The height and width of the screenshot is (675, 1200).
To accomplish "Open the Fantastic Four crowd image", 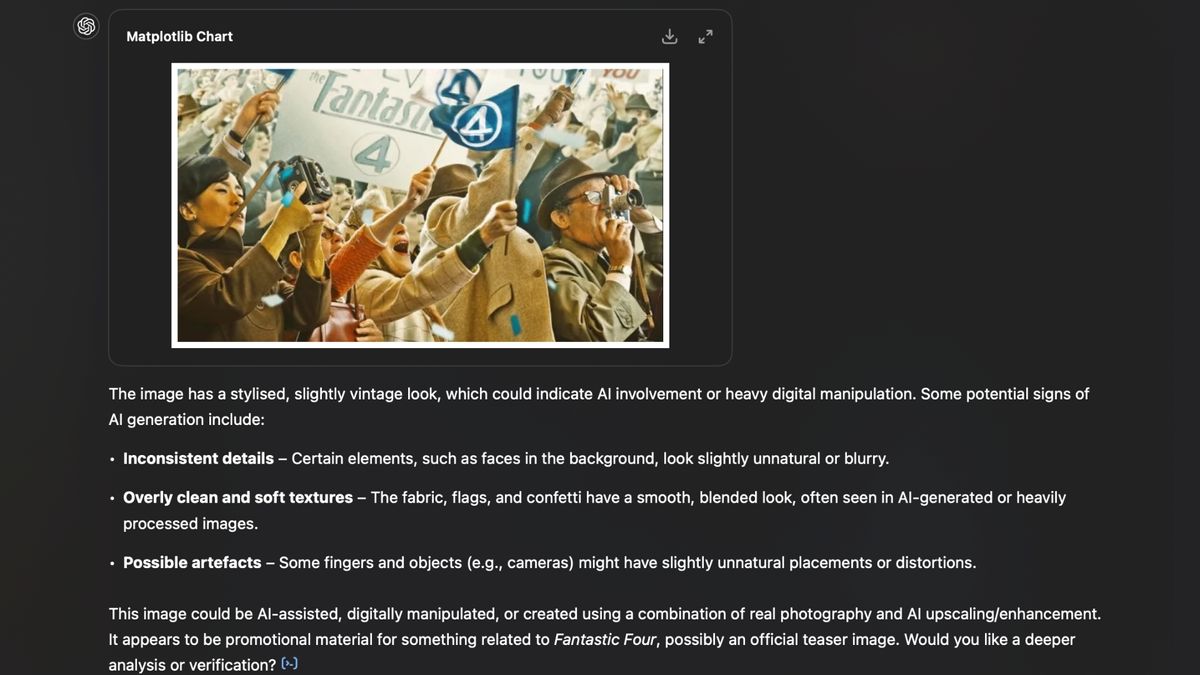I will tap(420, 205).
